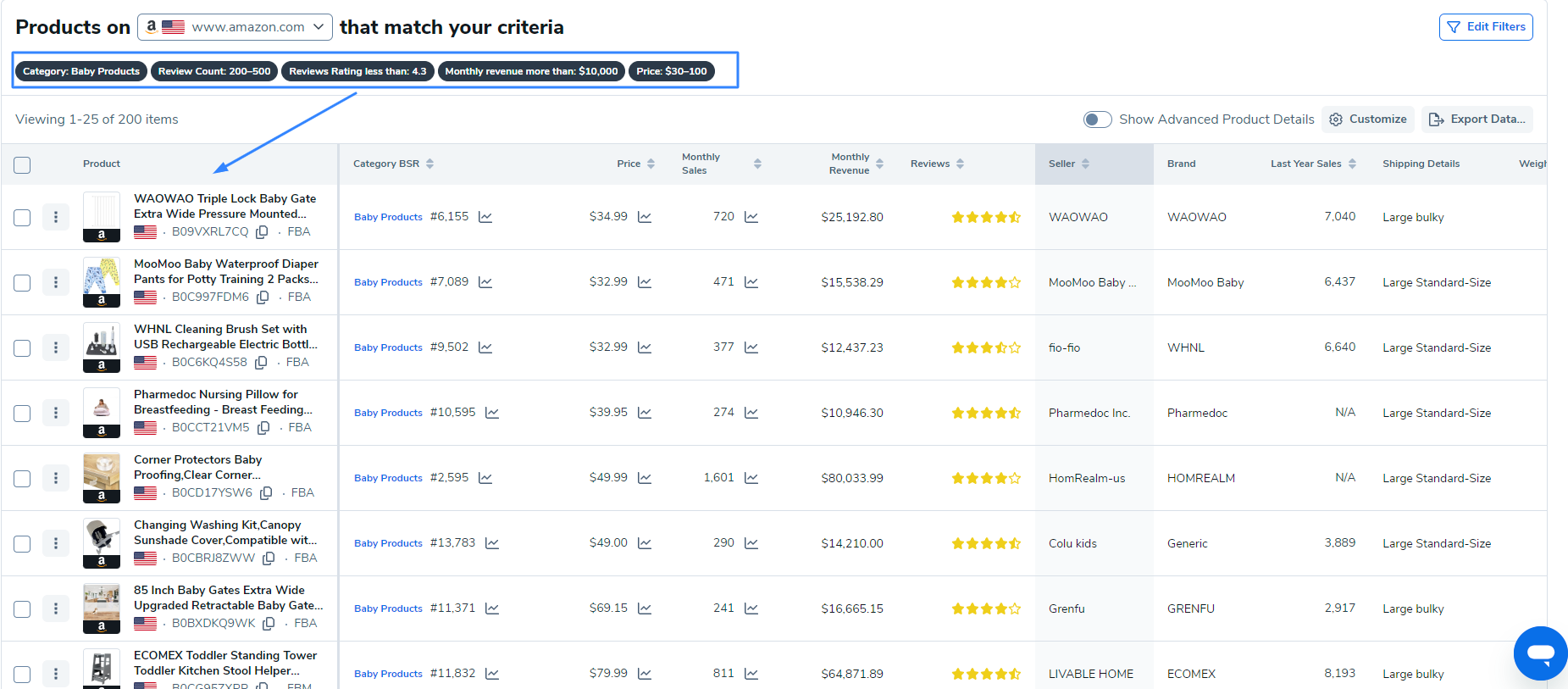Copy ASIN B0C997FDM6

263,297
